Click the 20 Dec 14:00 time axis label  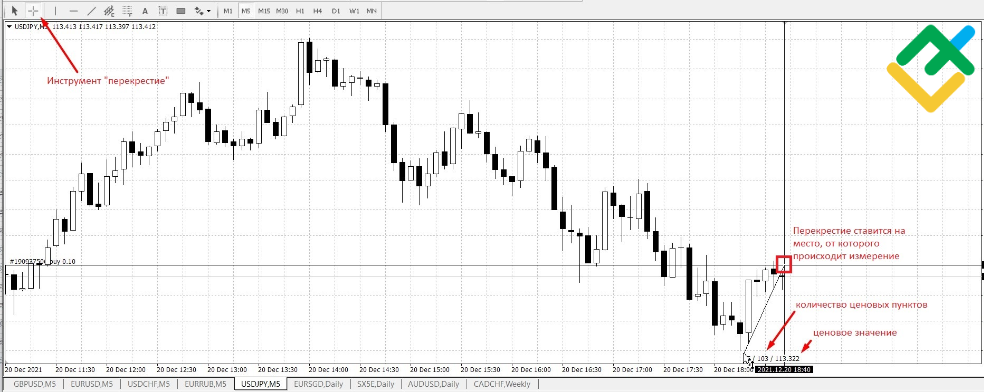[x=329, y=370]
